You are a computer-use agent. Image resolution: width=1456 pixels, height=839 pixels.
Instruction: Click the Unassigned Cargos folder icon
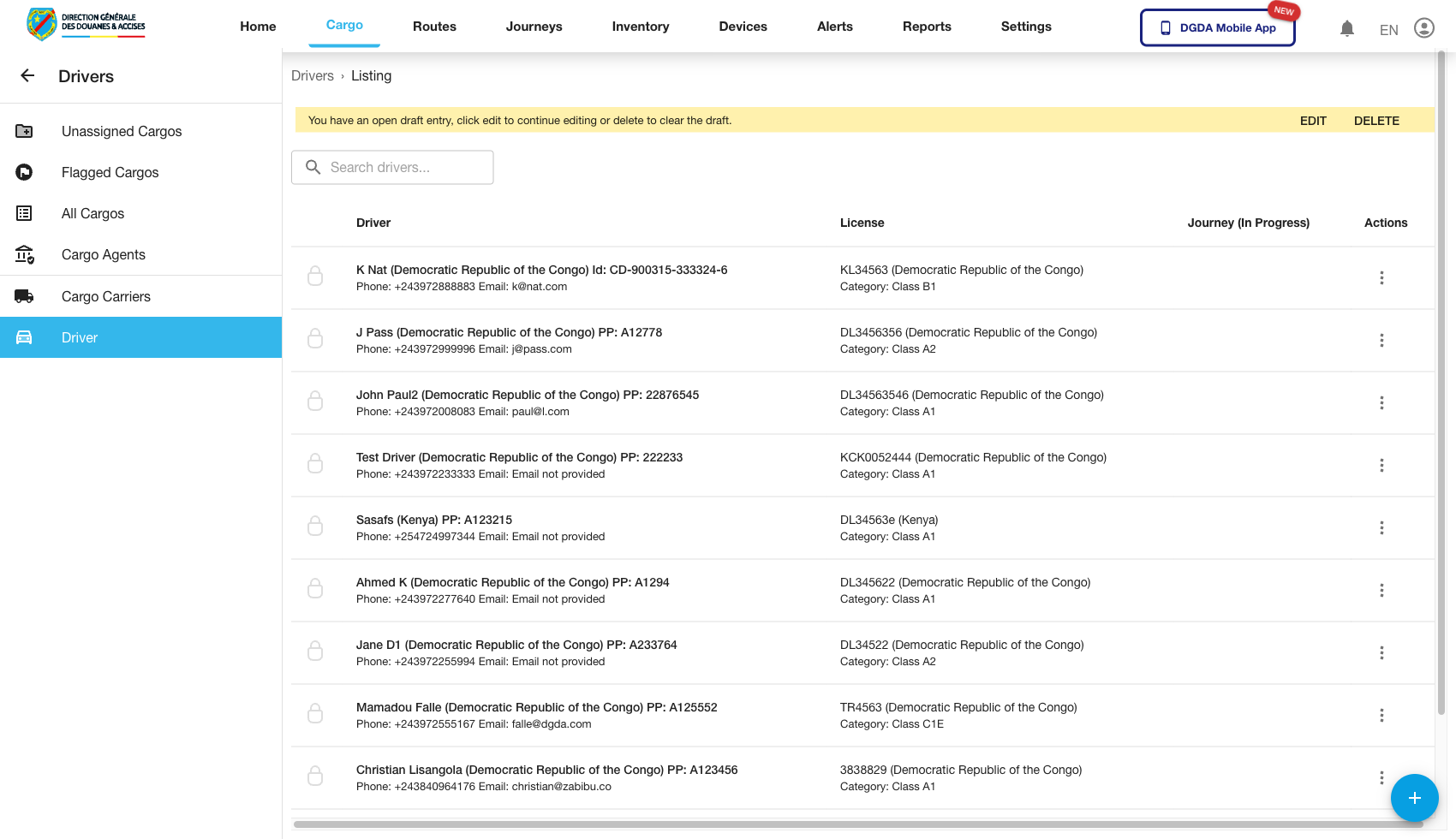(x=24, y=131)
